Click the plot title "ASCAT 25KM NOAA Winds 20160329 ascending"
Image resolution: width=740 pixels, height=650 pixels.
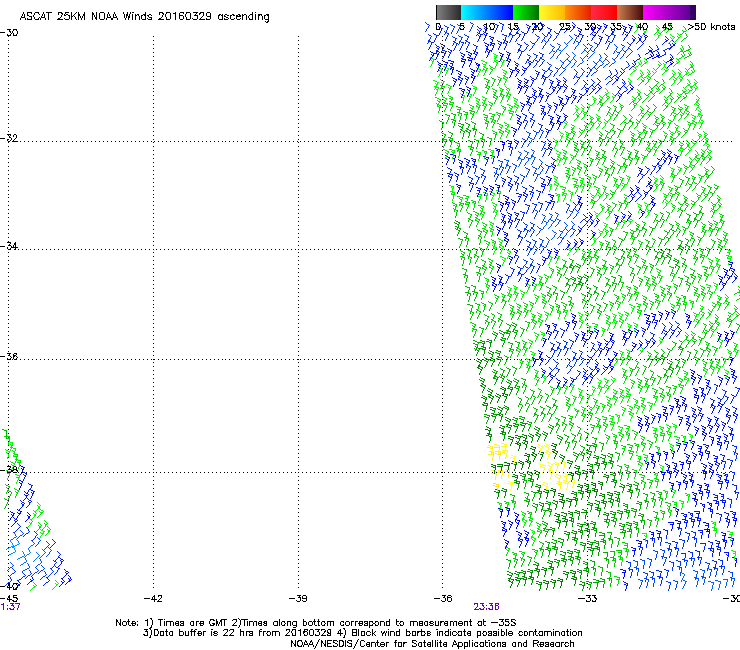tap(144, 17)
